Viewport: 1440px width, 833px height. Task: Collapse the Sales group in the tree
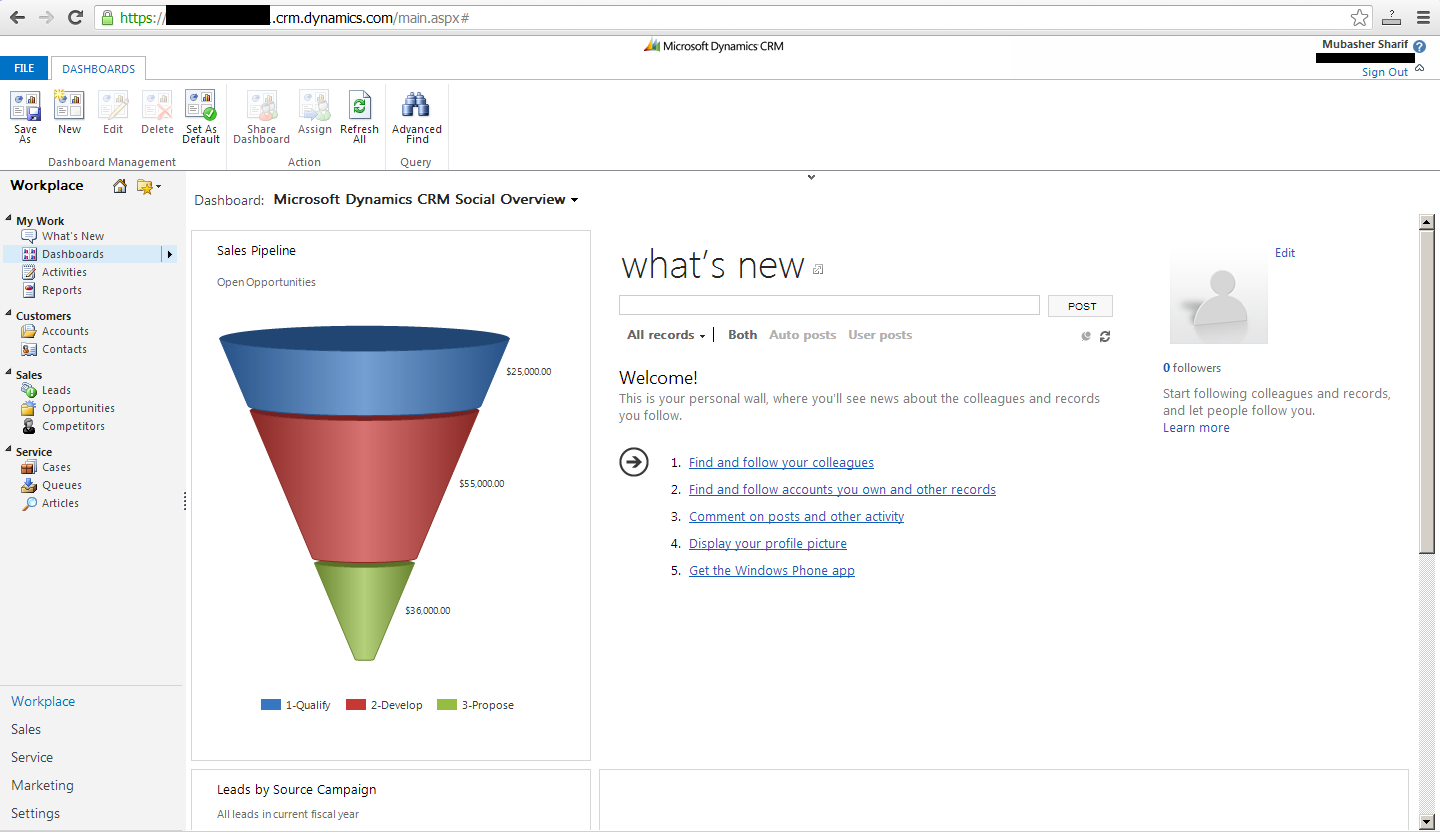(9, 374)
